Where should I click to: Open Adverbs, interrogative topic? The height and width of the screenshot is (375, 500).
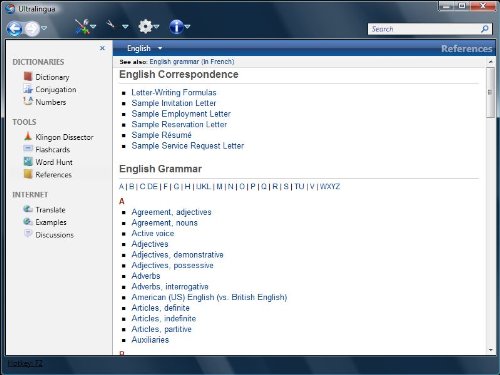click(170, 287)
